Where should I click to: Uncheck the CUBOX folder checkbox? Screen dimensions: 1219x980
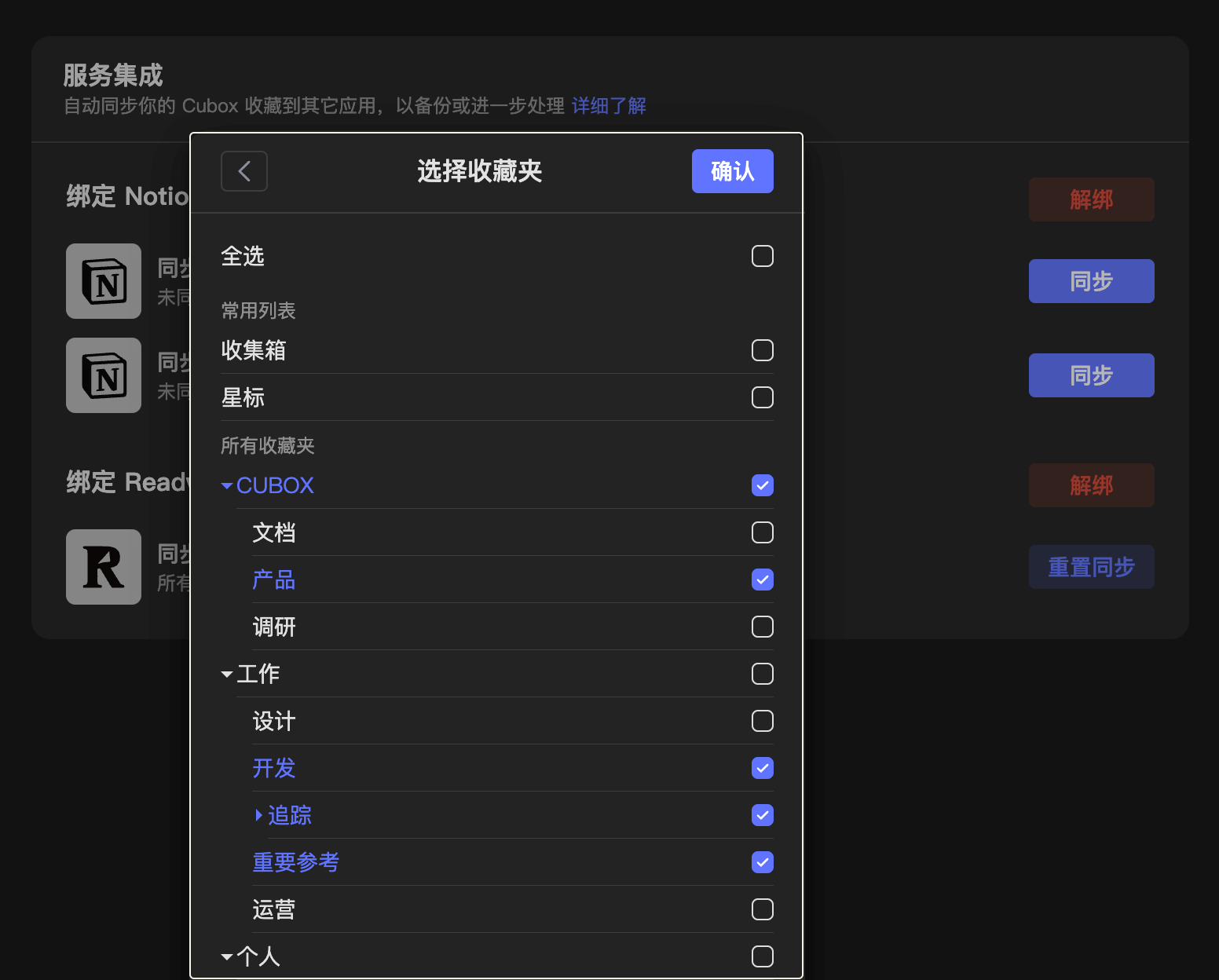tap(761, 485)
